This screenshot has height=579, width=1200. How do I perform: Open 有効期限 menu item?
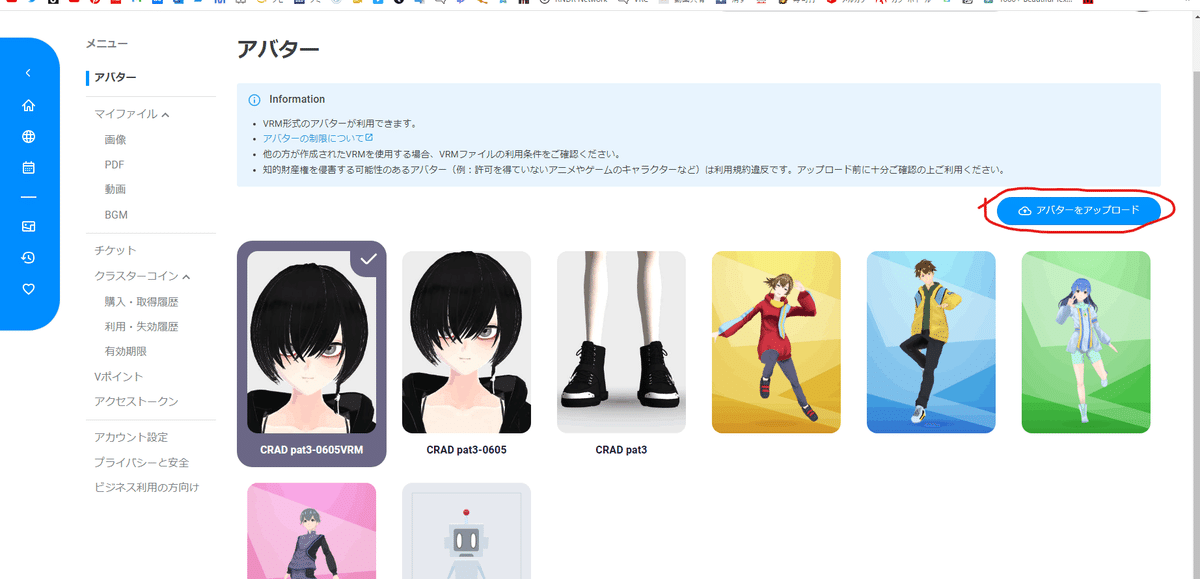(x=125, y=352)
